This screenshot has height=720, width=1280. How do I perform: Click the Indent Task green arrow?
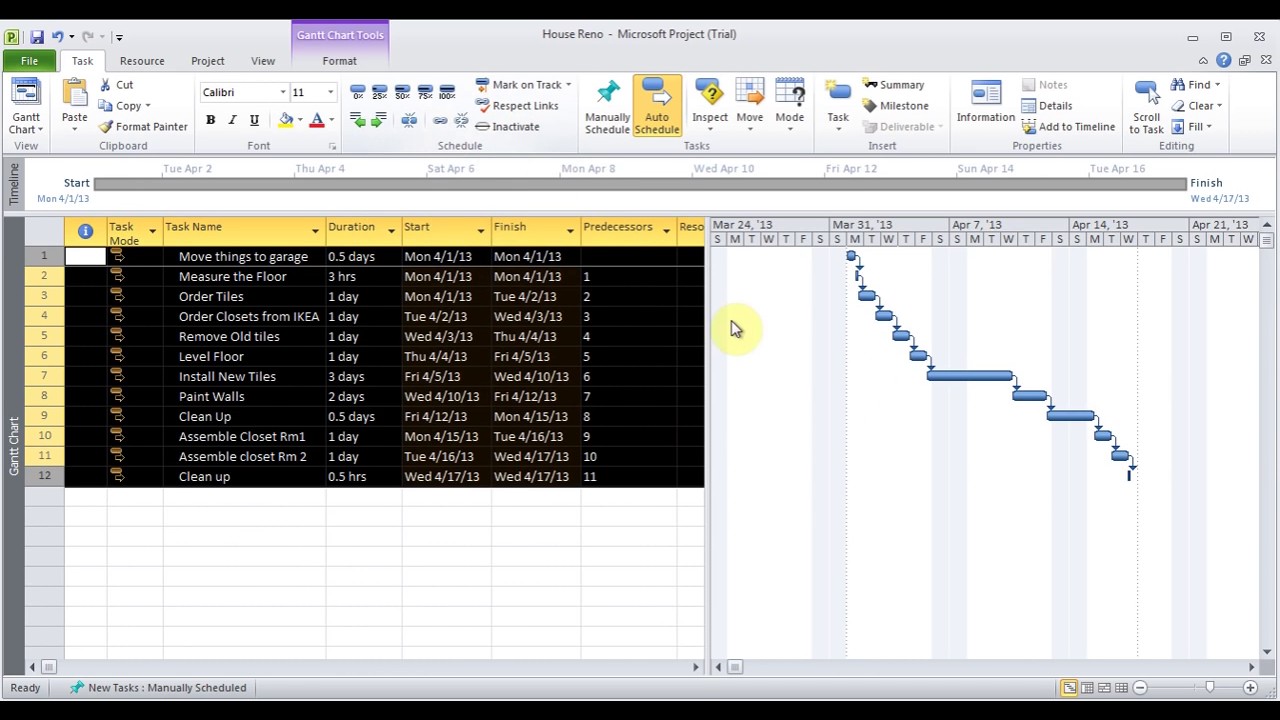click(379, 120)
